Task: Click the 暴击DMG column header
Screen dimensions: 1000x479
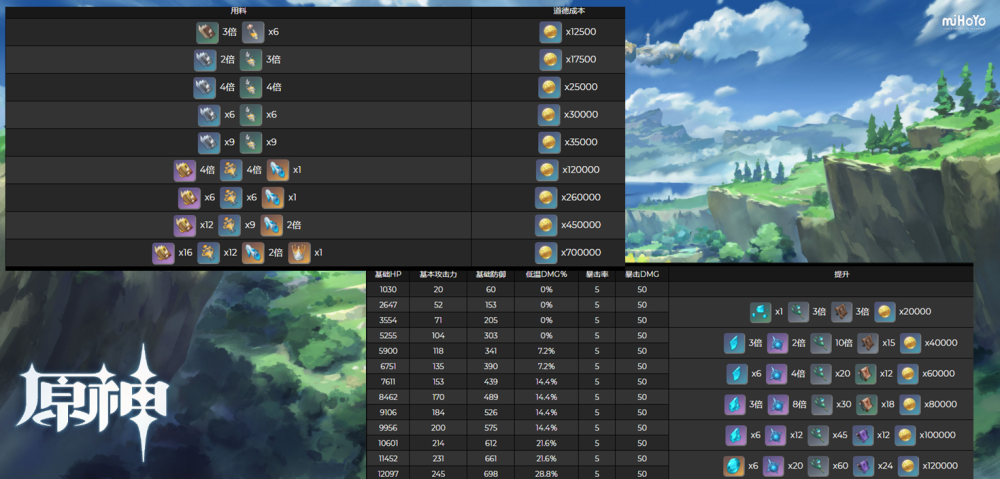Action: tap(642, 274)
